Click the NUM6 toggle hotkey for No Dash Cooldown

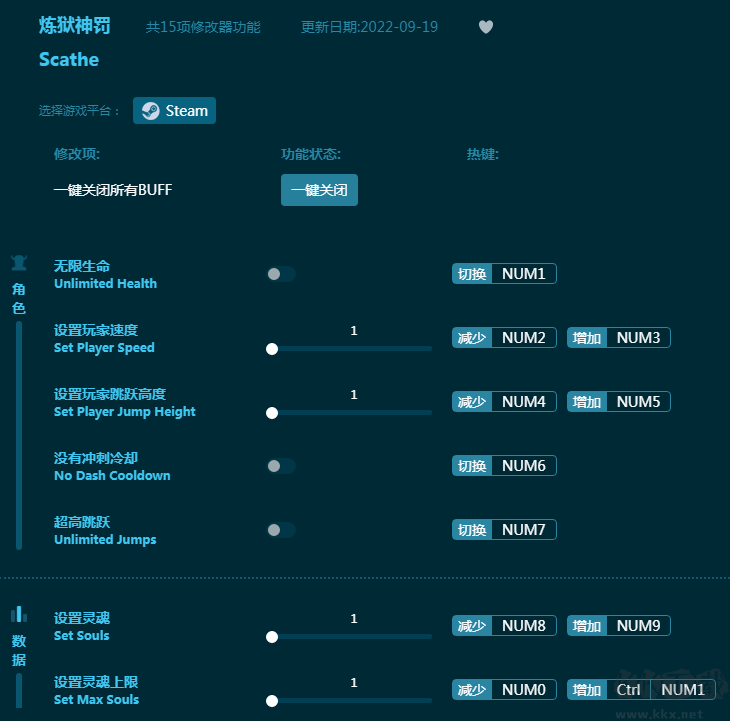tap(504, 466)
